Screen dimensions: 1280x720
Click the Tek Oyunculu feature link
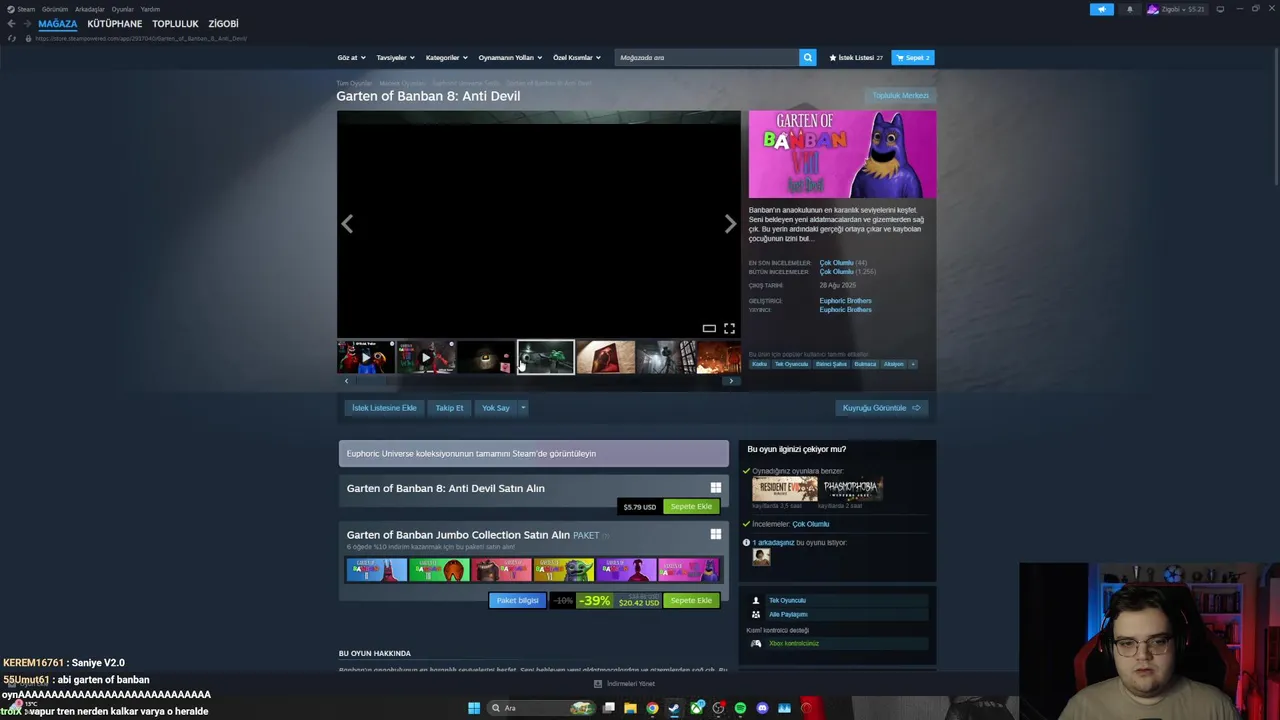(787, 601)
